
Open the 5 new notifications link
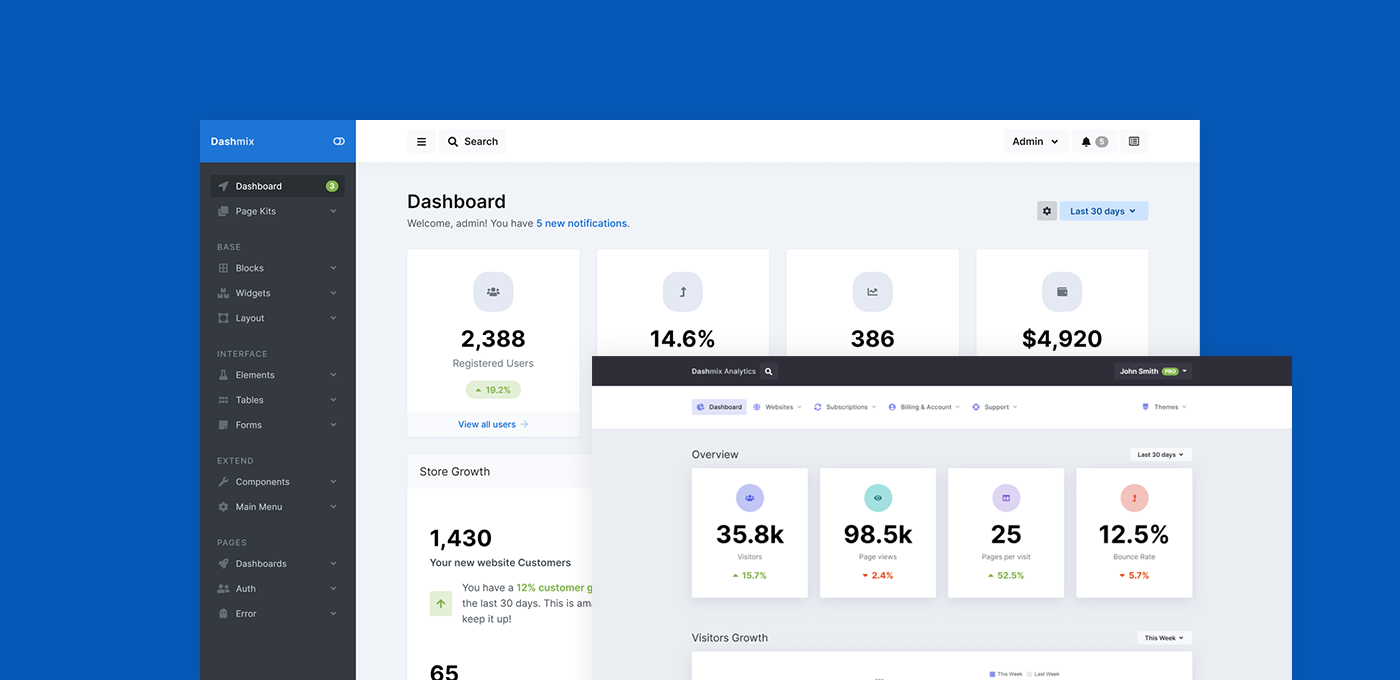(582, 224)
